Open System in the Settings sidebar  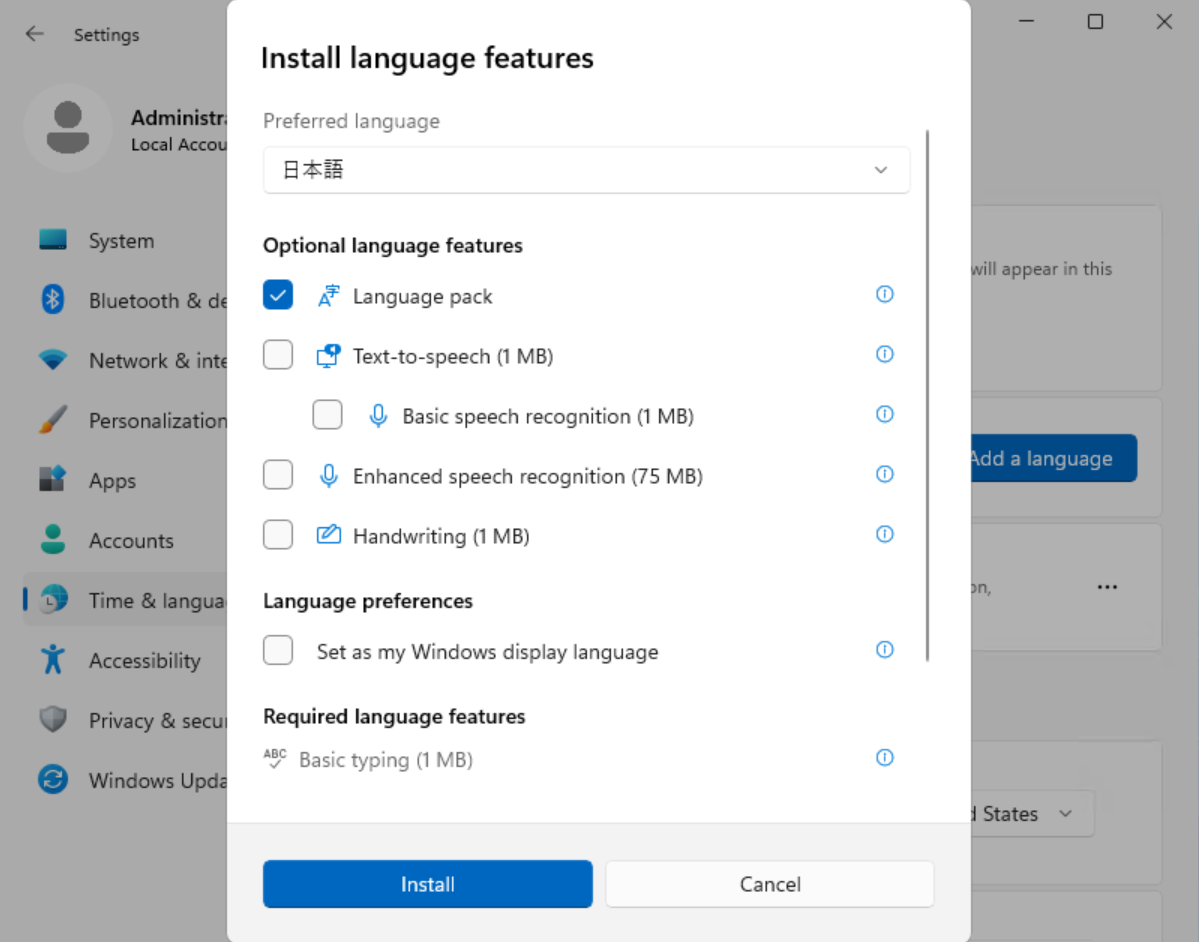(120, 241)
